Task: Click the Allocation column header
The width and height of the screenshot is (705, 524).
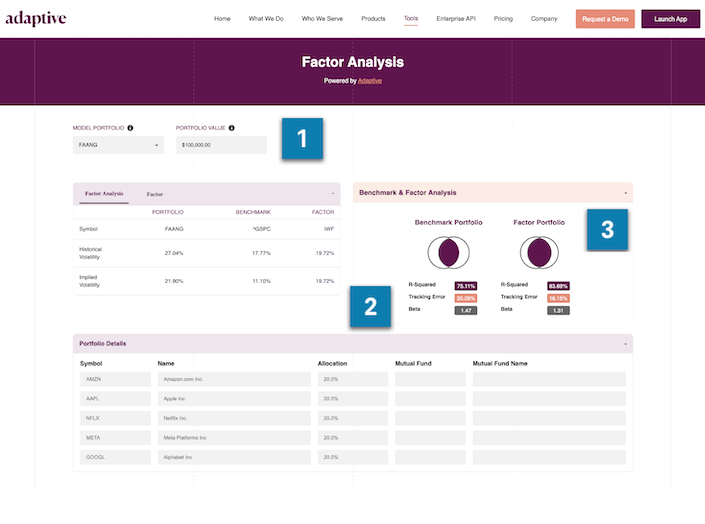Action: (x=332, y=363)
